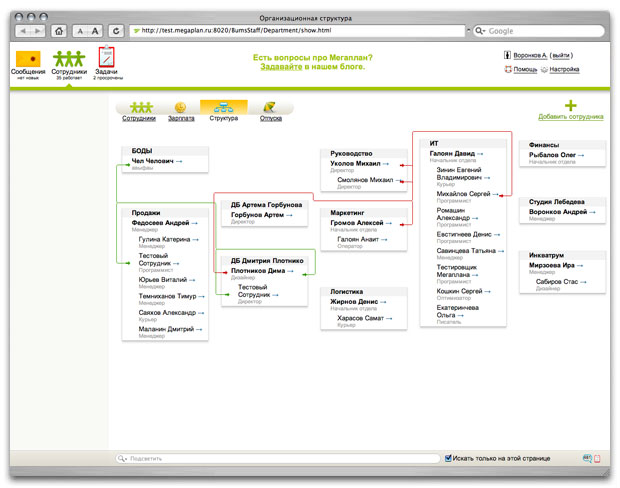Open the Задачи clipboard icon
The image size is (620, 488).
pyautogui.click(x=106, y=57)
